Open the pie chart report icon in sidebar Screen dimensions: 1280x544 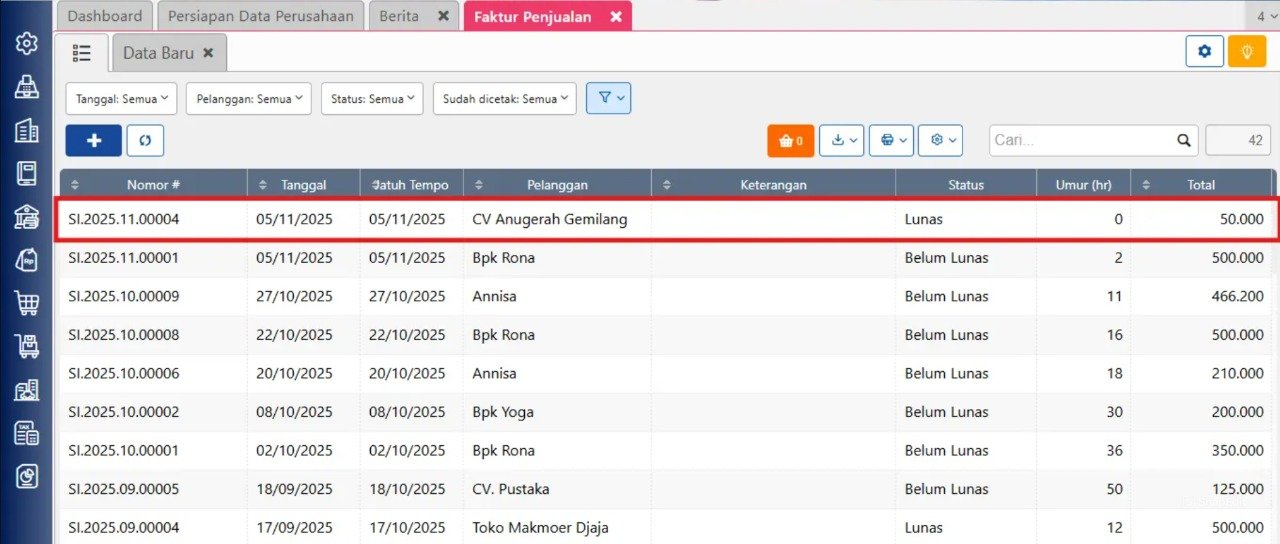pyautogui.click(x=26, y=476)
